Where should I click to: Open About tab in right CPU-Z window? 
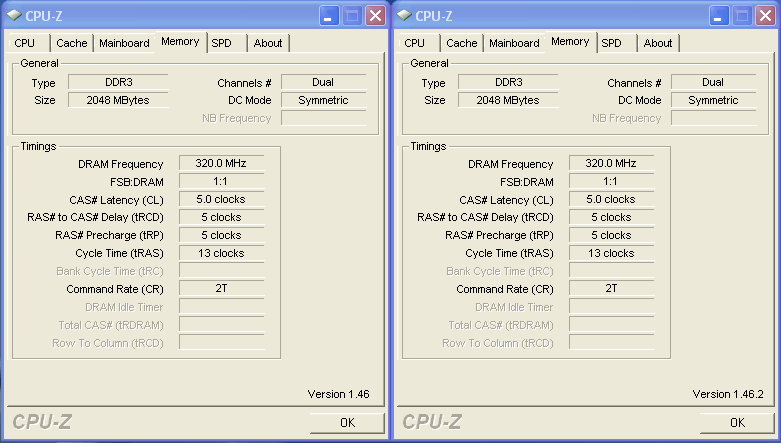coord(658,43)
